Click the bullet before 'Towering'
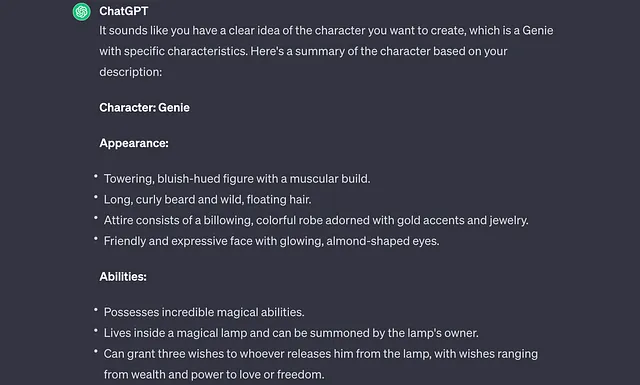The width and height of the screenshot is (640, 385). (96, 176)
